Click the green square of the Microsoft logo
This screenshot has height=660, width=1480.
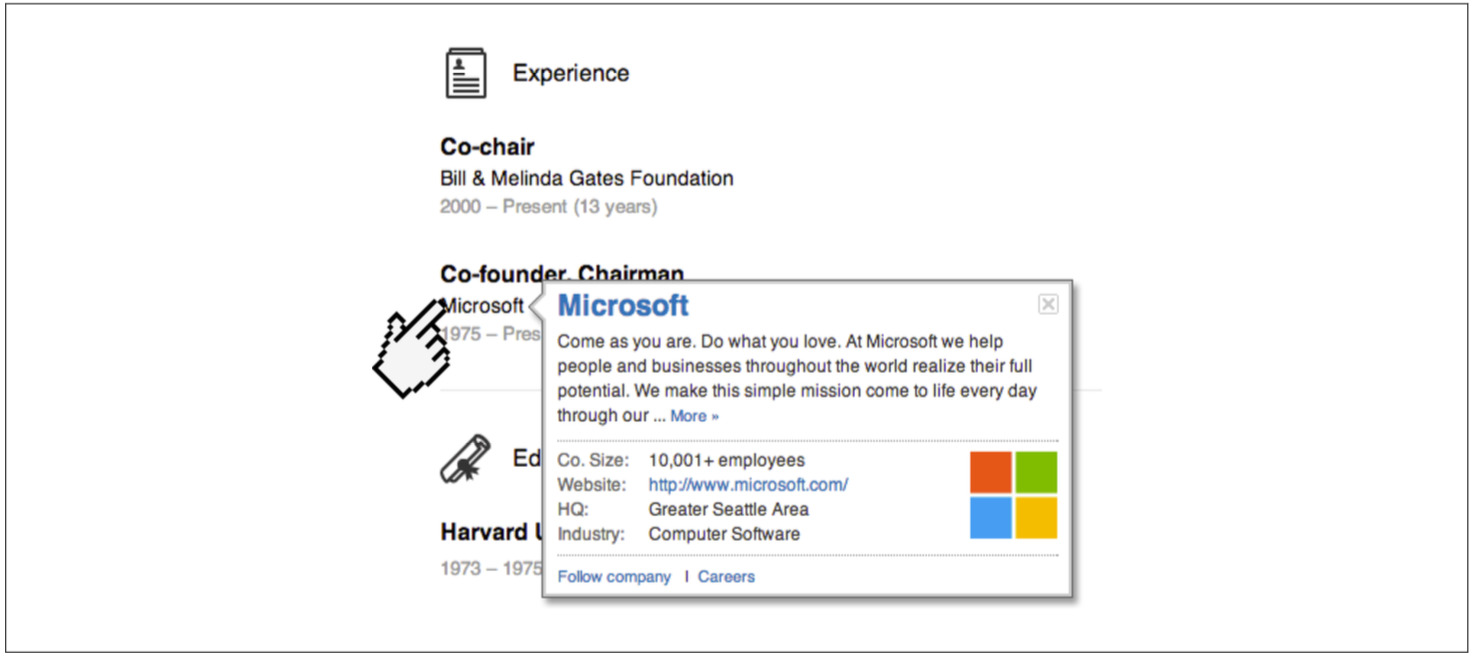click(1037, 472)
